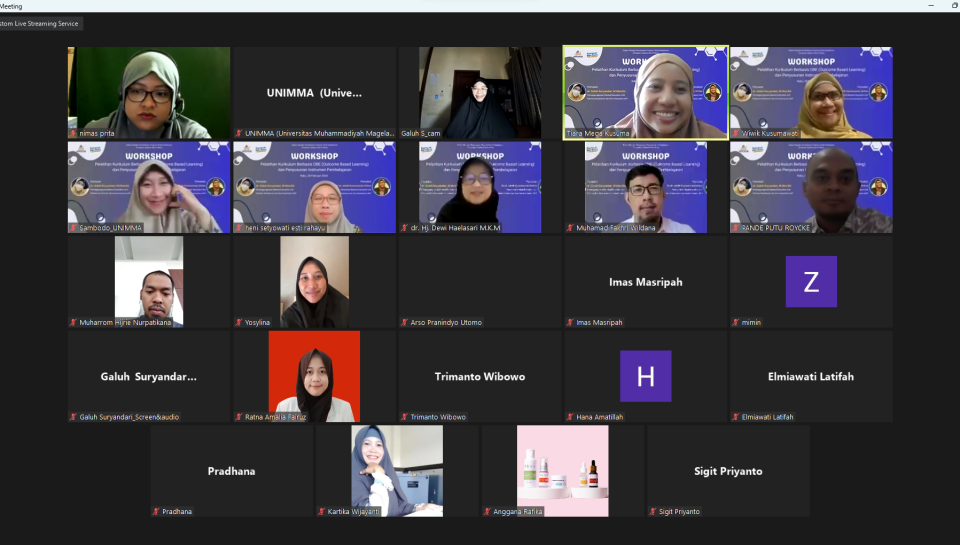Click muted mic icon next to Yosylina
Screen dimensions: 960x545
[239, 323]
